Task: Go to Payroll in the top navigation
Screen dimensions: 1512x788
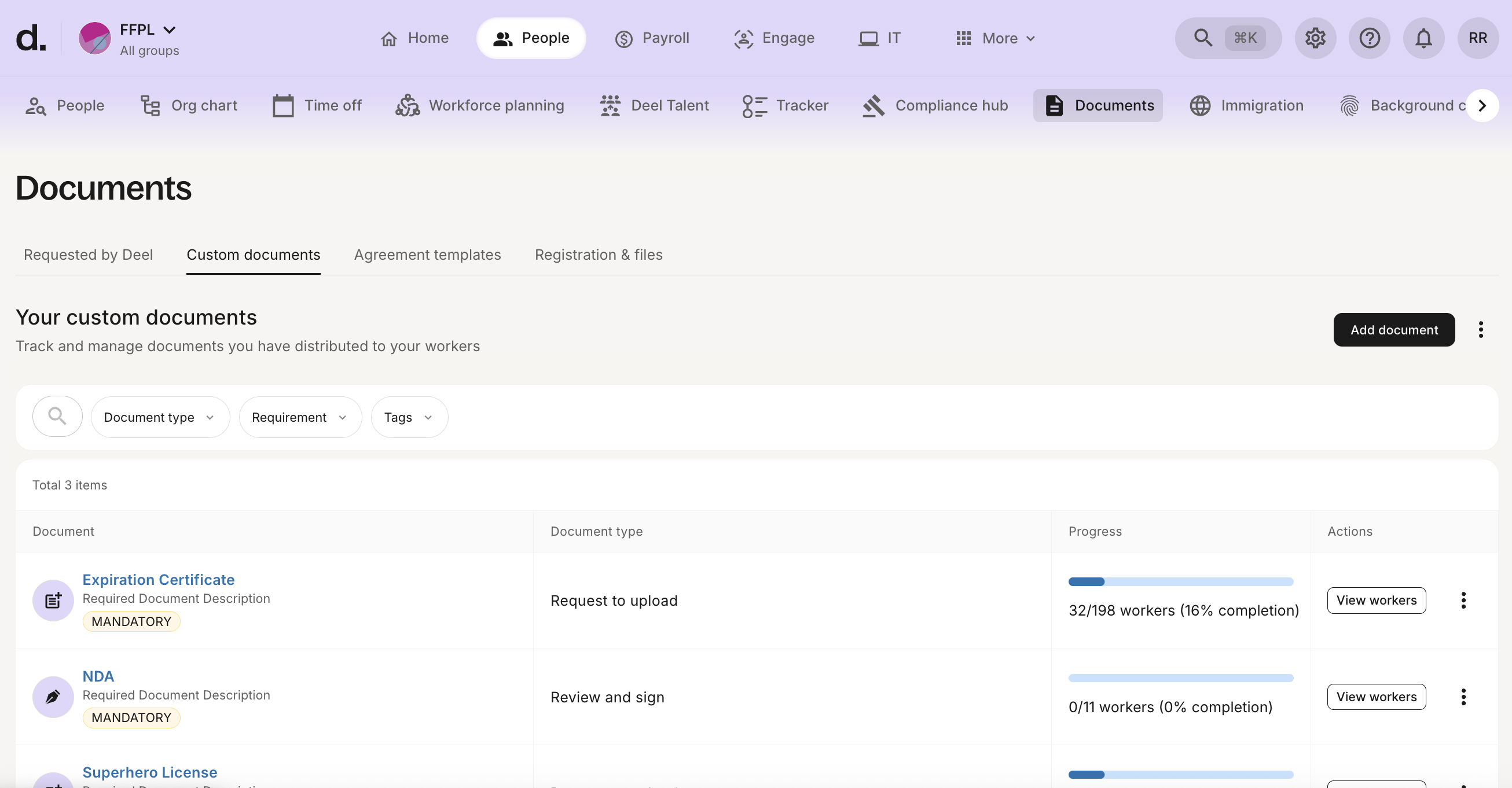Action: point(652,38)
